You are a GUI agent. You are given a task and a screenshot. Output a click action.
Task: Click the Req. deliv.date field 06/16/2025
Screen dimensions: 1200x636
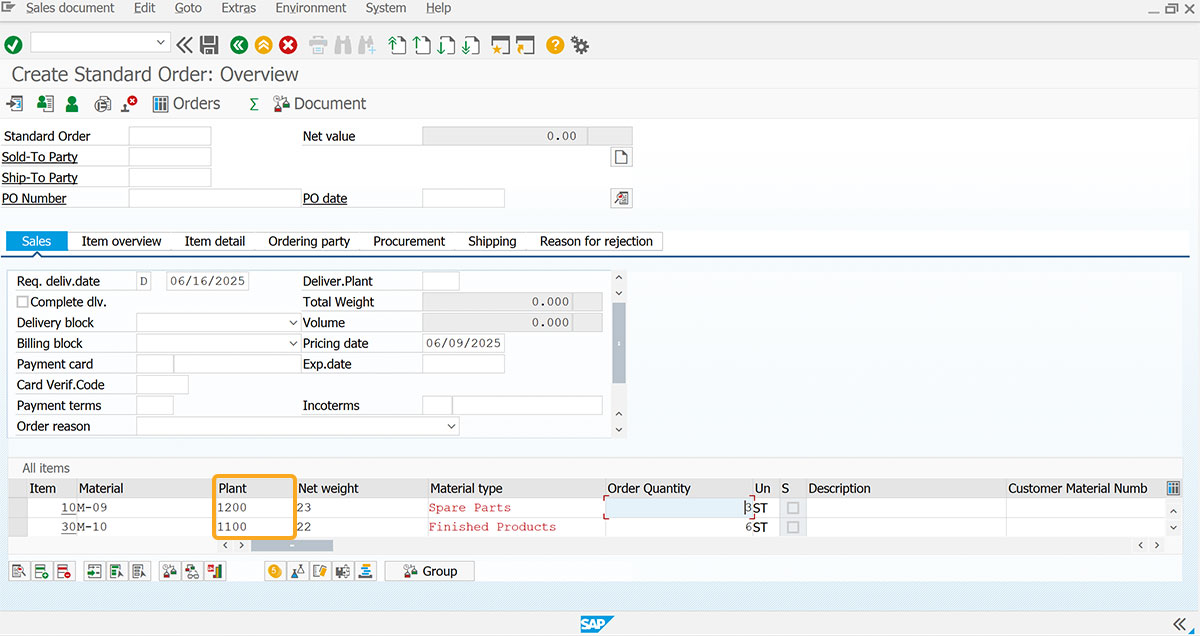(x=206, y=281)
